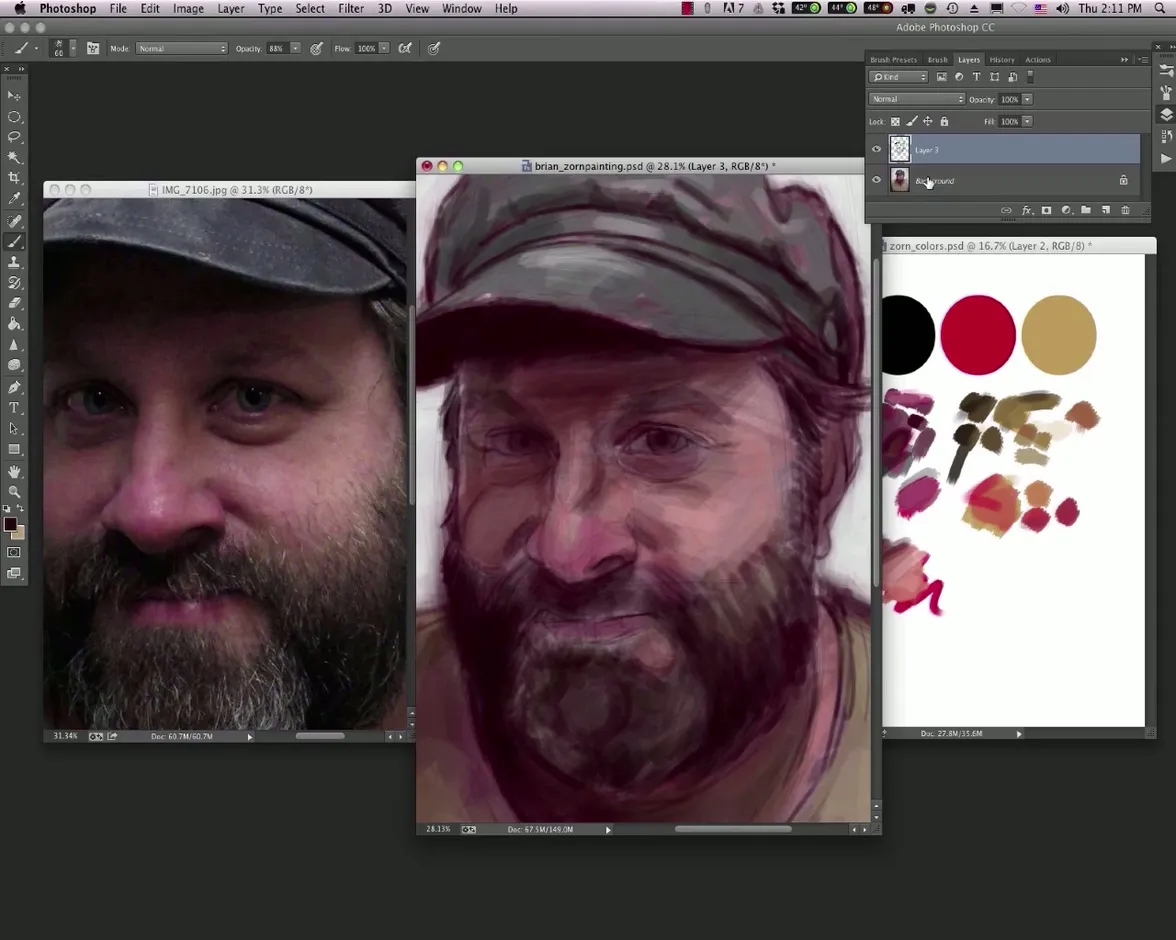Select the Crop tool in toolbar
The width and height of the screenshot is (1176, 940).
tap(14, 178)
